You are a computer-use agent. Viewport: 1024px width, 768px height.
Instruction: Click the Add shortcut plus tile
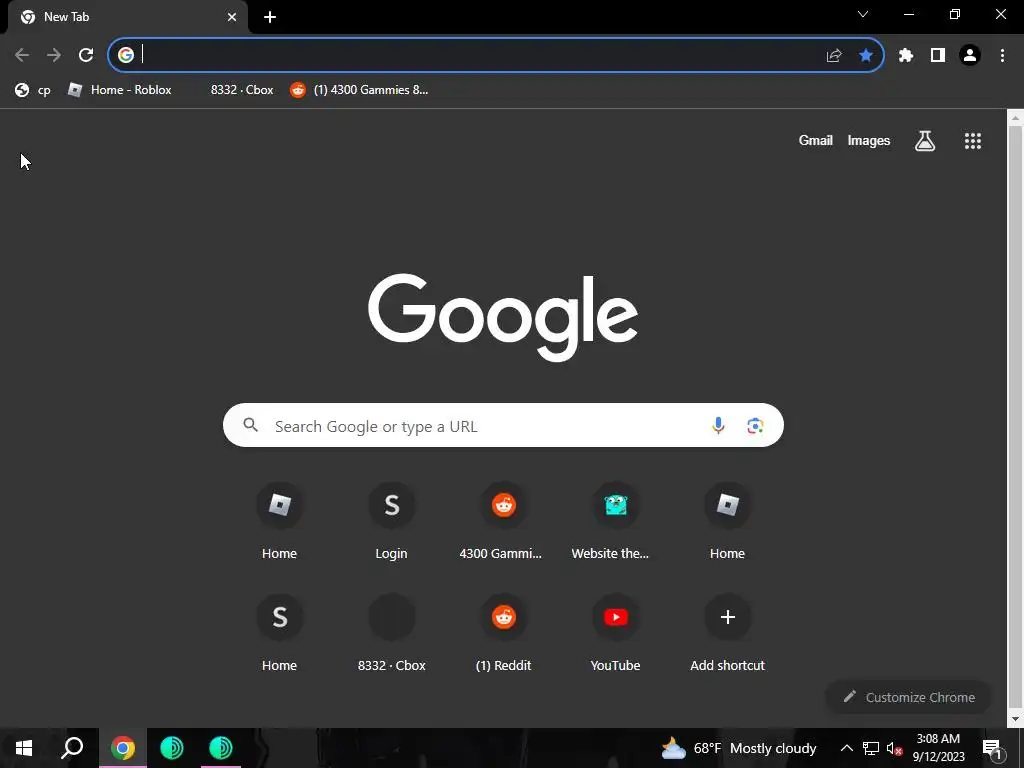(728, 632)
